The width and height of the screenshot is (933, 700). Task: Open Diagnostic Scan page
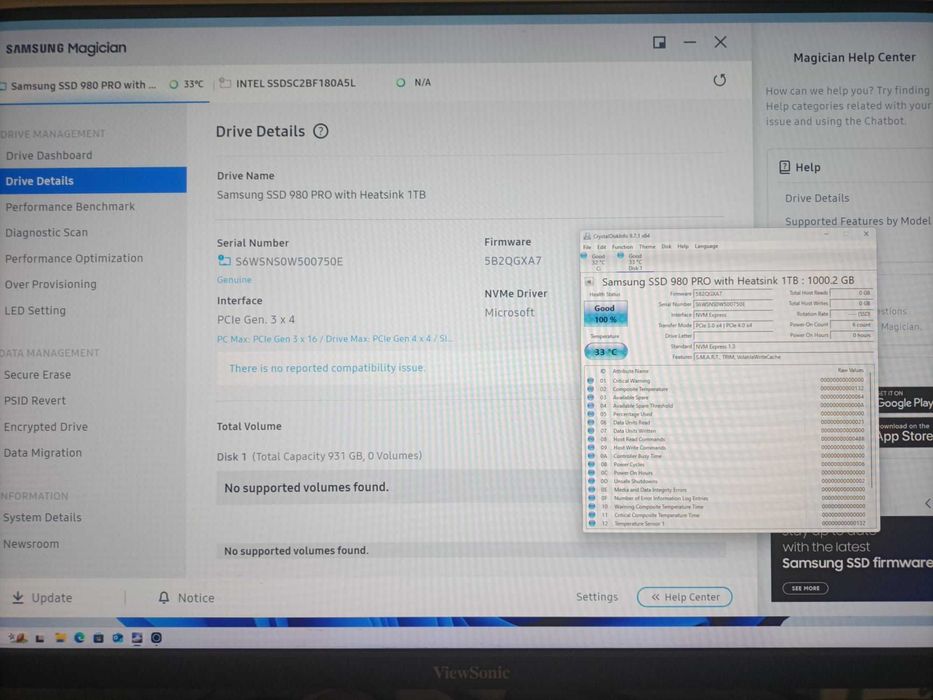tap(46, 232)
